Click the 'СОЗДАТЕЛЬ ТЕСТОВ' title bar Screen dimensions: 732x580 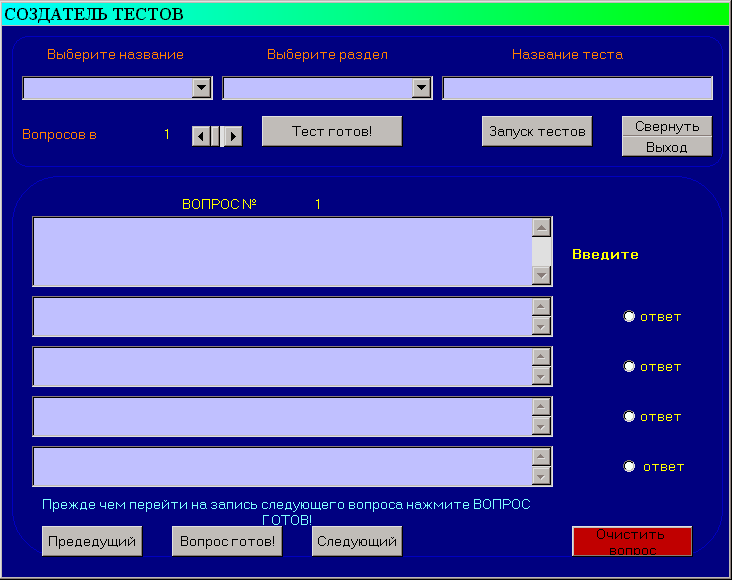(x=365, y=14)
